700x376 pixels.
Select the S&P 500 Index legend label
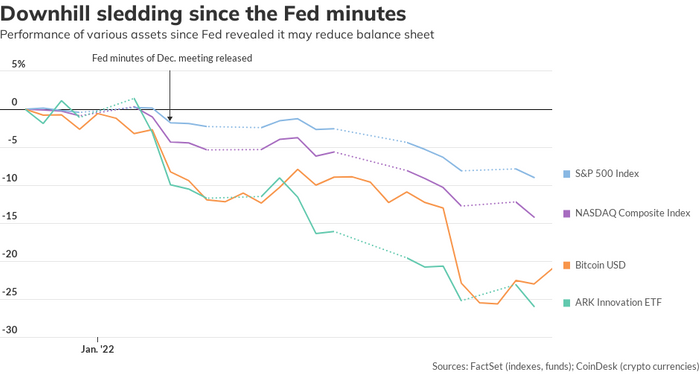(x=607, y=174)
